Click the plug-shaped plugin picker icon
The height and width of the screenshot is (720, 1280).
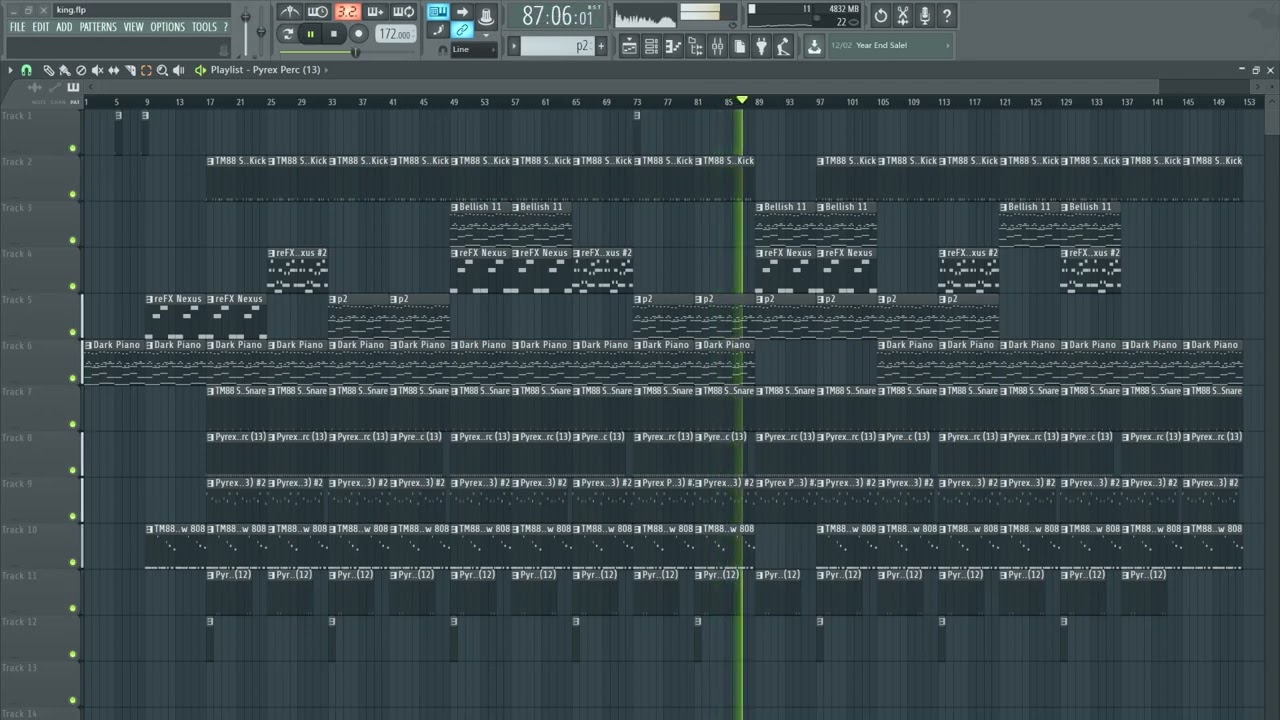click(761, 46)
